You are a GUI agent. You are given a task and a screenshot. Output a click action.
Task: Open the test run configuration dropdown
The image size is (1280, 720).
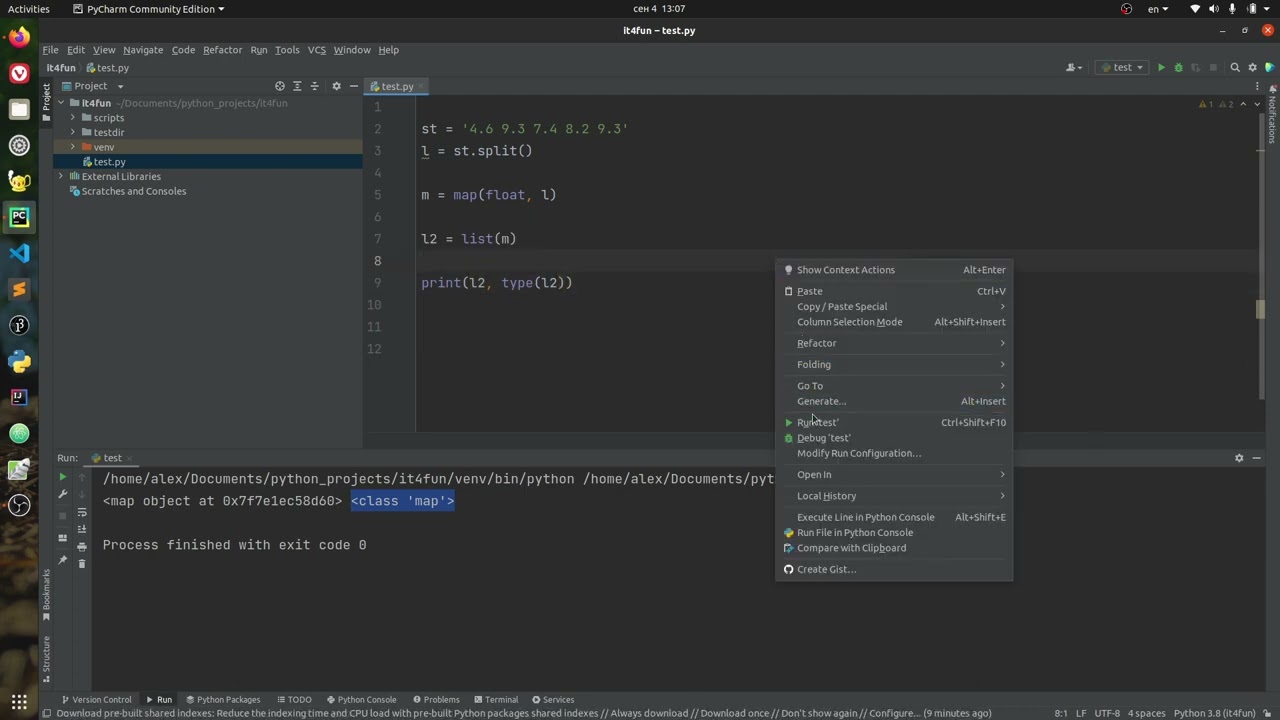1121,68
